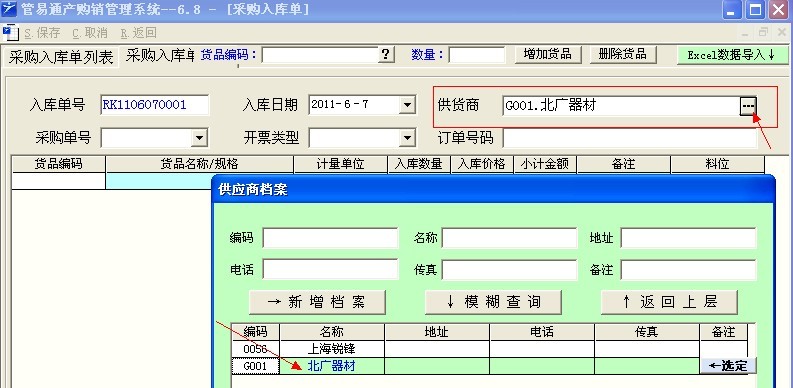Click the 新增档案 button
This screenshot has height=388, width=793.
[x=318, y=302]
